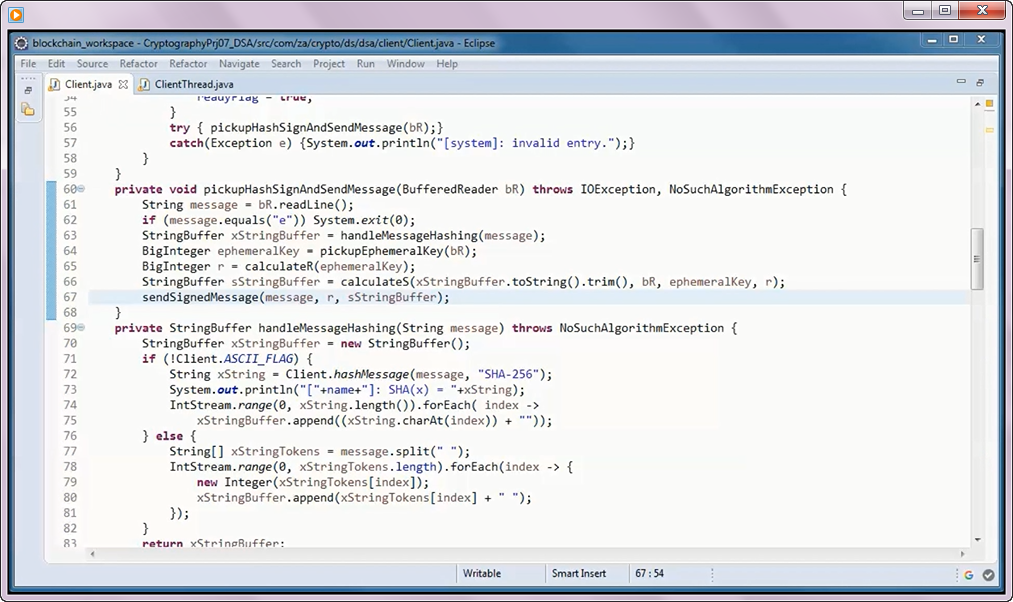Click line number 56 in the gutter
Viewport: 1013px width, 602px height.
point(70,128)
